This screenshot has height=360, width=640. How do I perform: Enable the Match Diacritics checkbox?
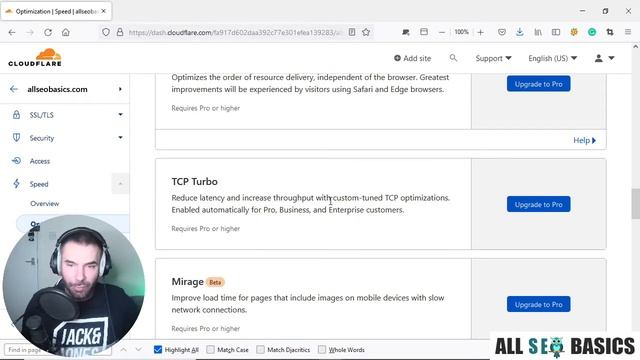[x=260, y=350]
